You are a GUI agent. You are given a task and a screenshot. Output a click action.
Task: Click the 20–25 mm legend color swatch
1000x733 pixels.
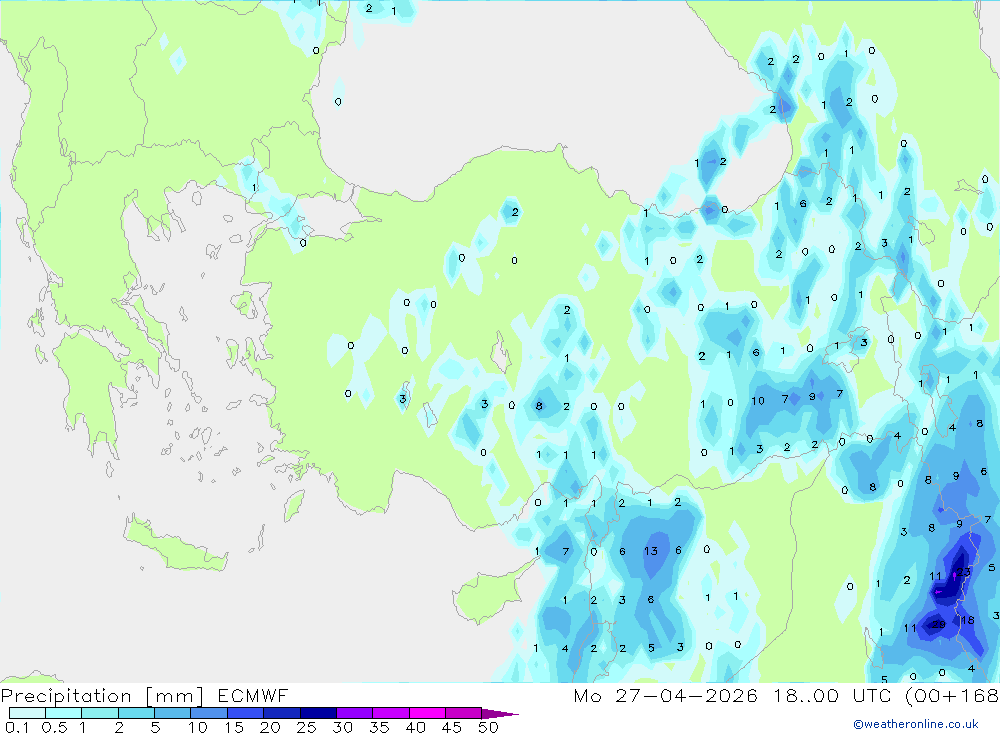coord(281,713)
